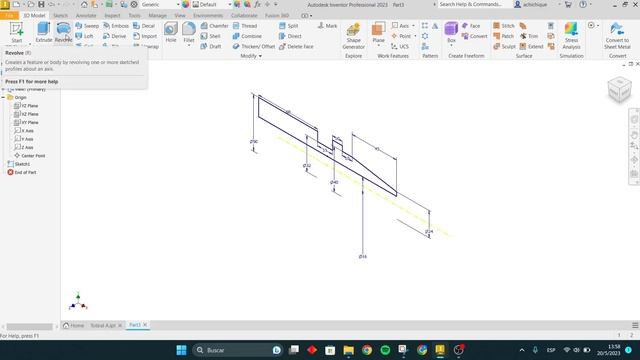Open the fx Parameters icon

pyautogui.click(x=257, y=4)
